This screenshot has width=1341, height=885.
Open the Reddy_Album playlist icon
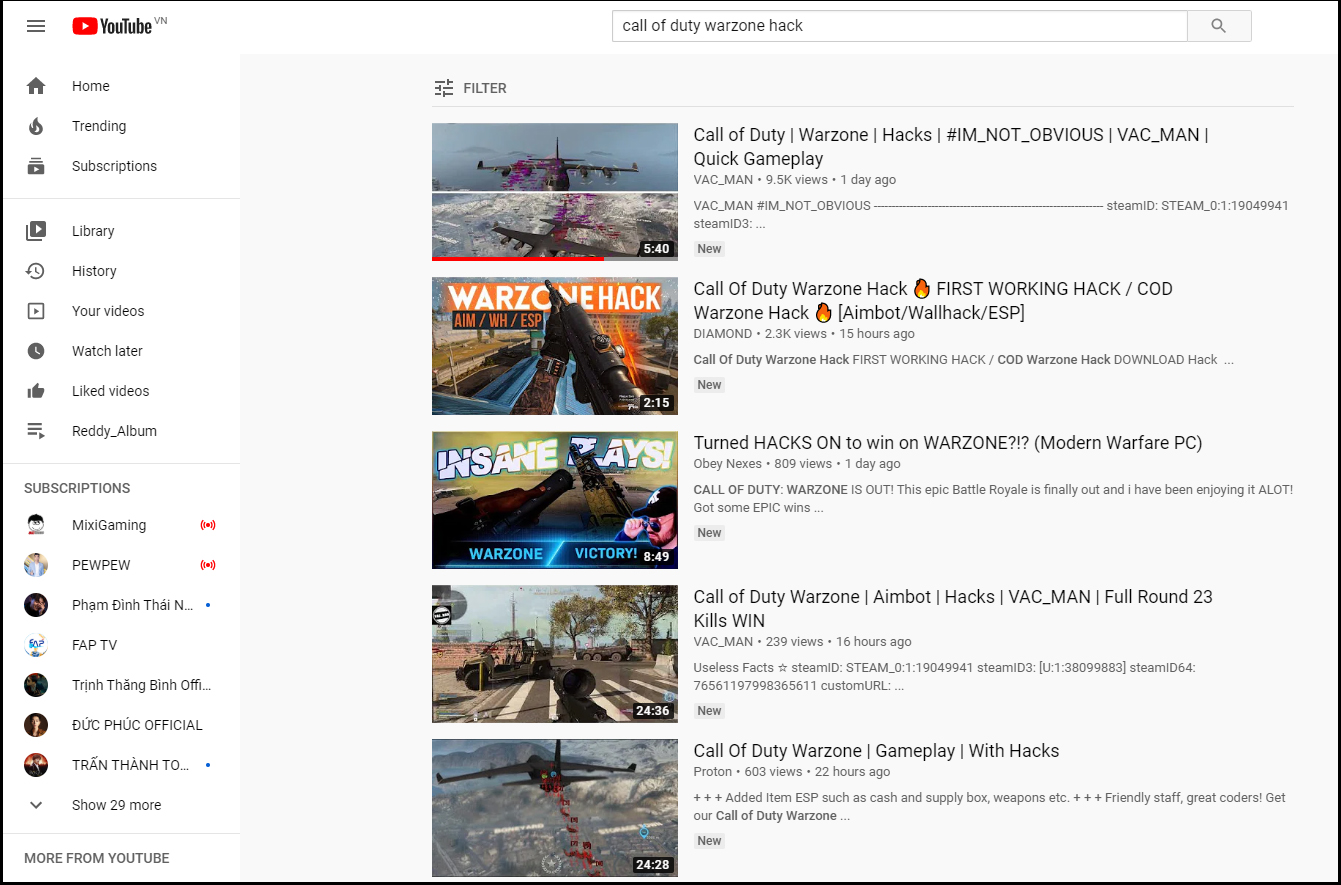(x=36, y=431)
